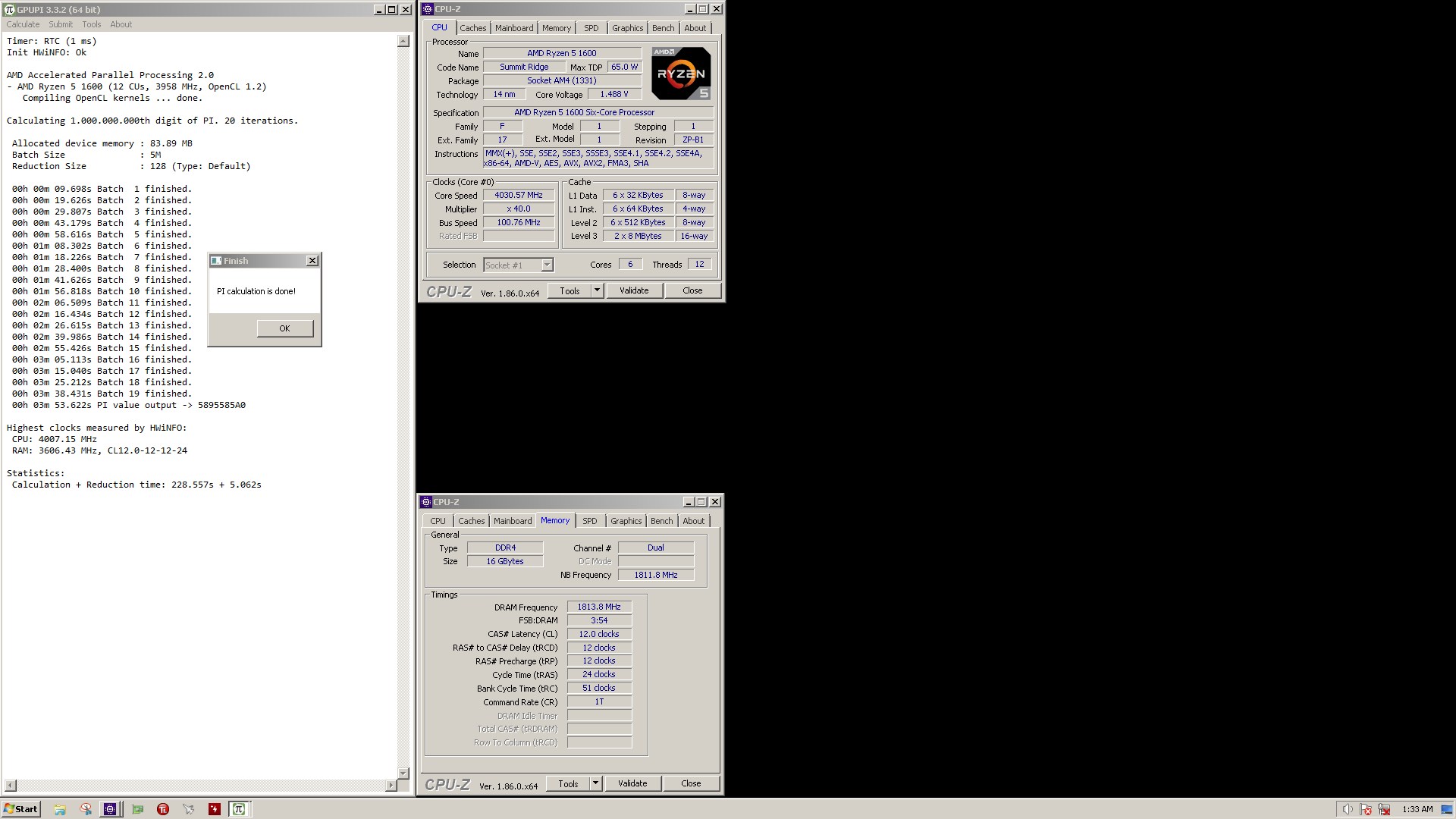
Task: Click the AMD Ryzen 5 logo in CPU-Z
Action: click(x=681, y=73)
